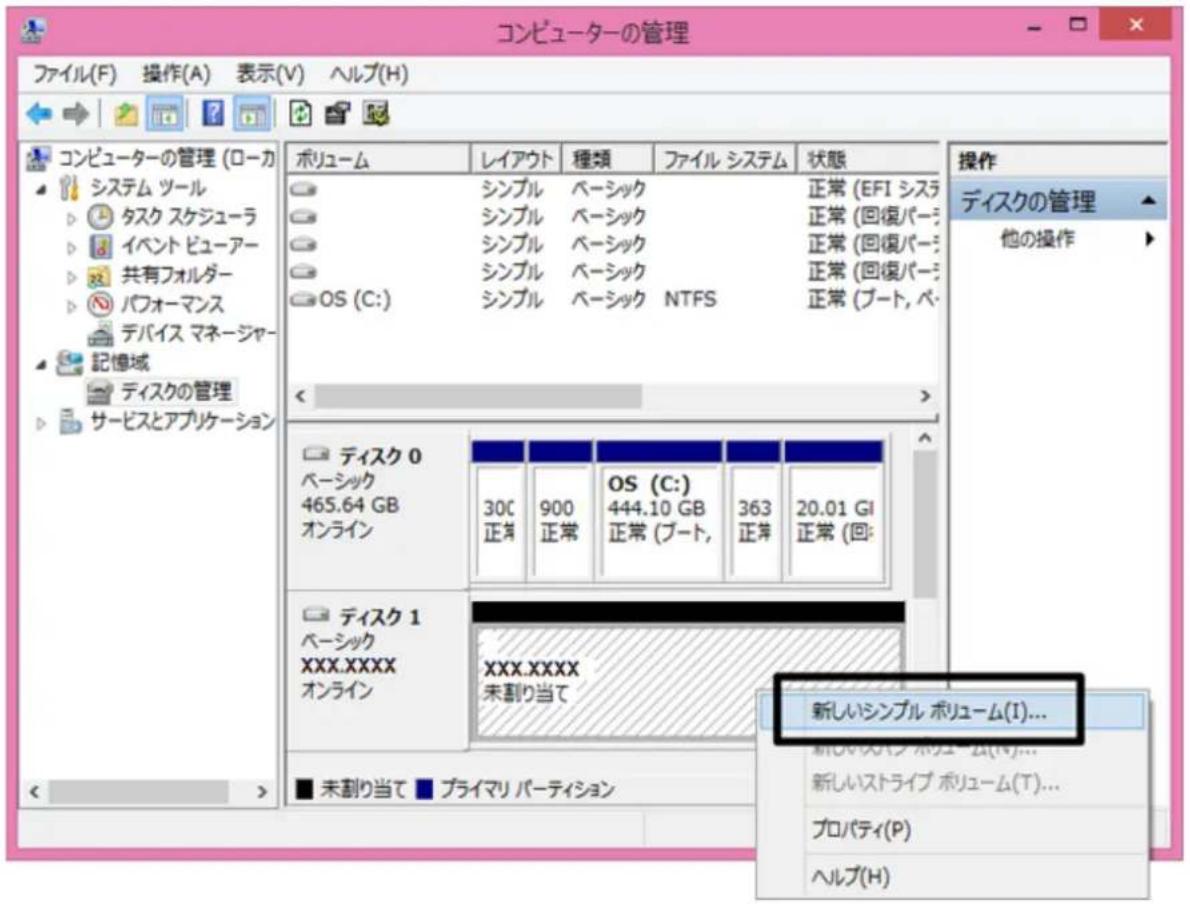Viewport: 1190px width, 904px height.
Task: Open the blue Help question-mark toolbar icon
Action: 212,115
